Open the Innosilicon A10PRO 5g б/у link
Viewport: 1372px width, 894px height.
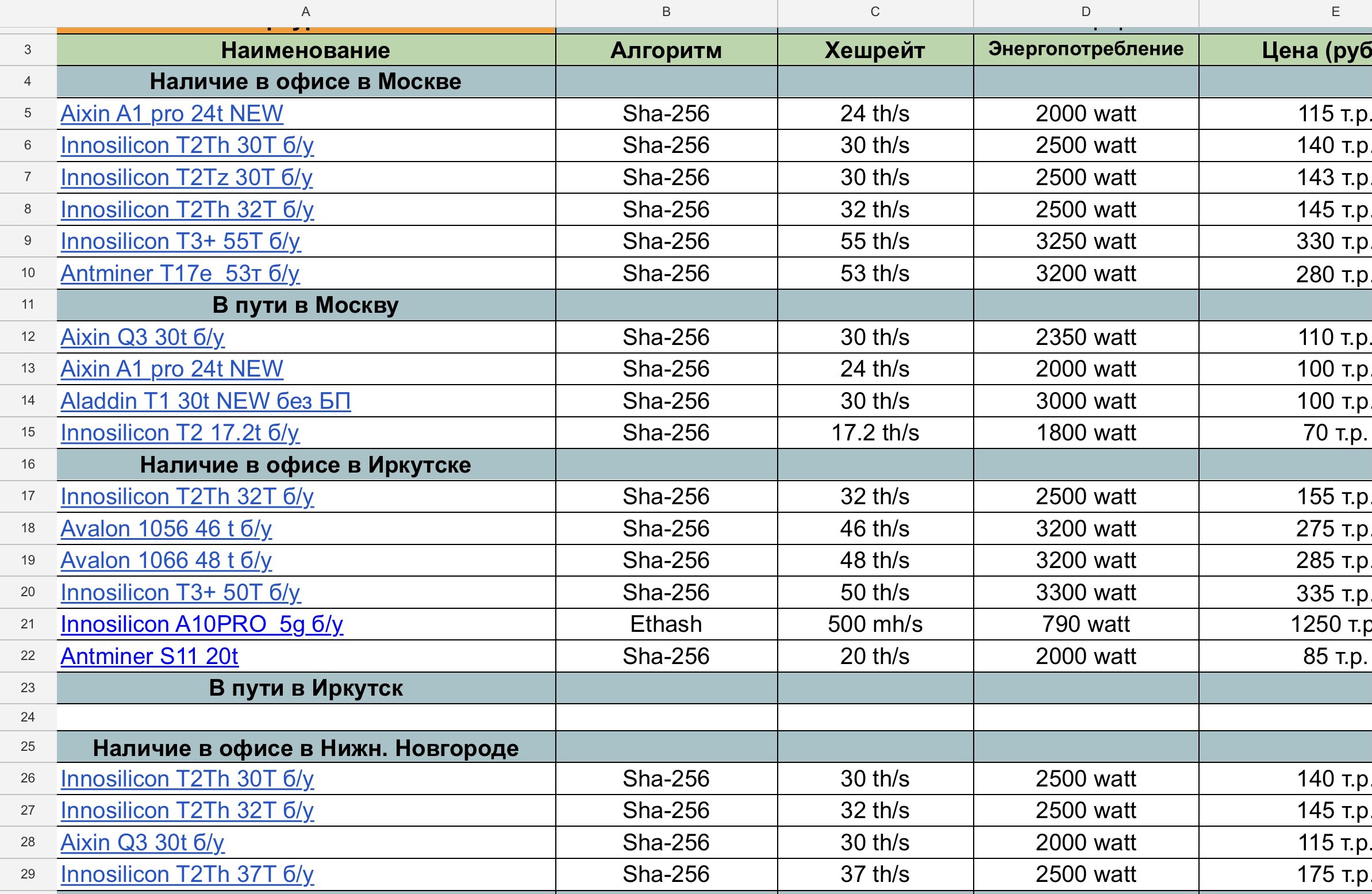[202, 624]
